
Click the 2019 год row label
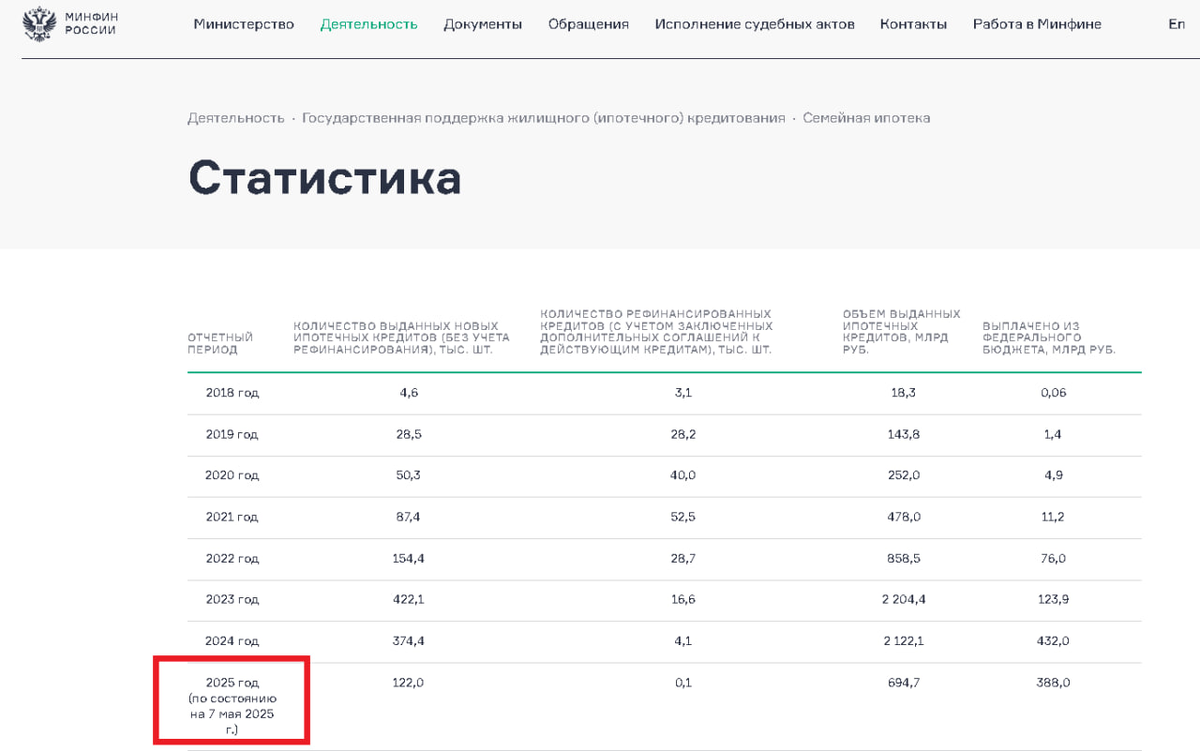click(232, 434)
